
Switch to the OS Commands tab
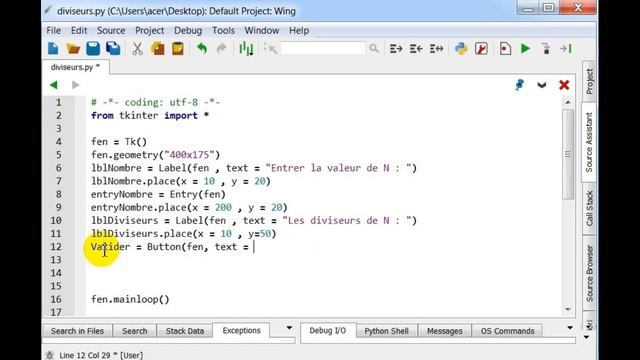507,331
